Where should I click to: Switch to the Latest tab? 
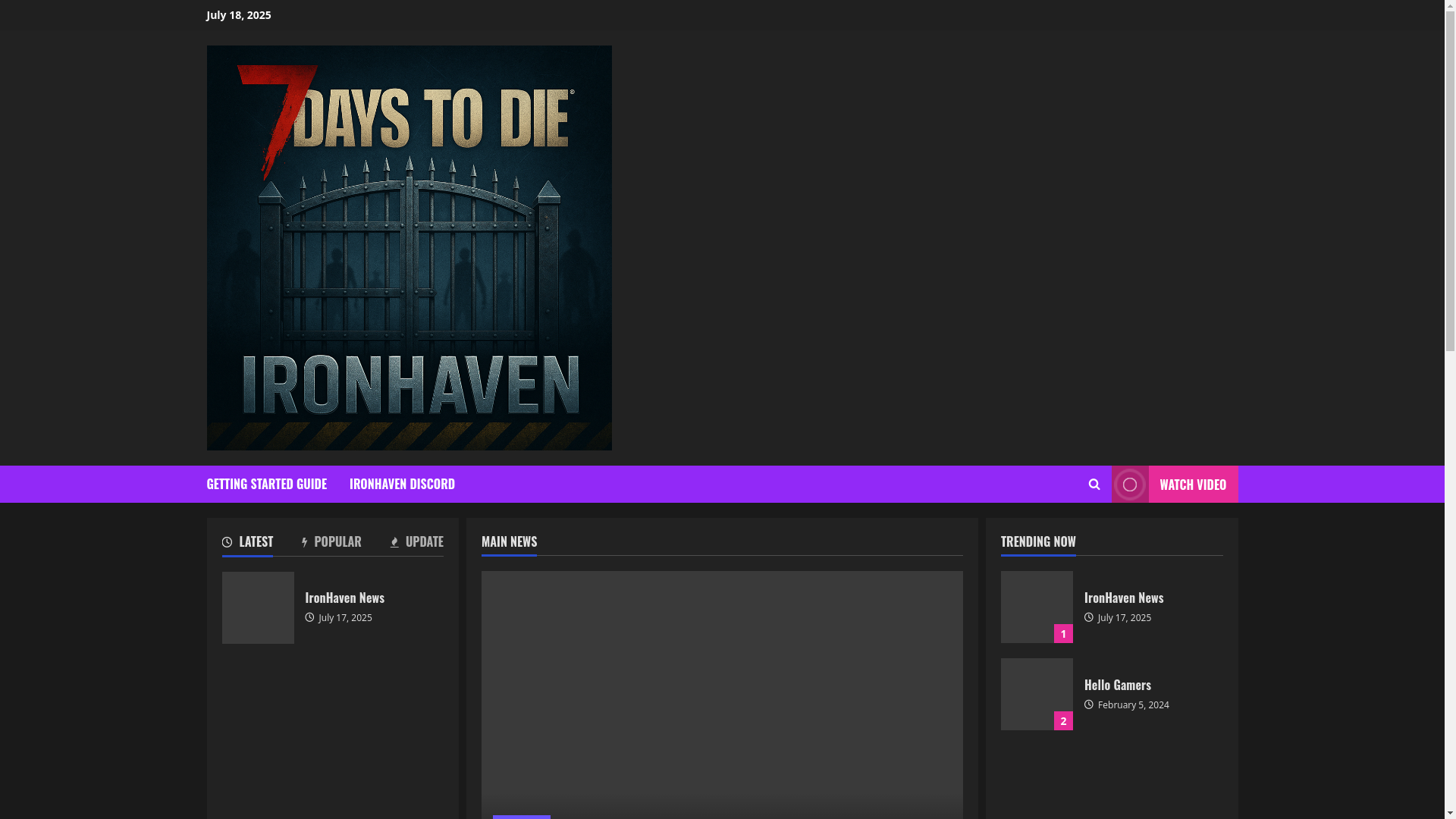click(x=247, y=541)
